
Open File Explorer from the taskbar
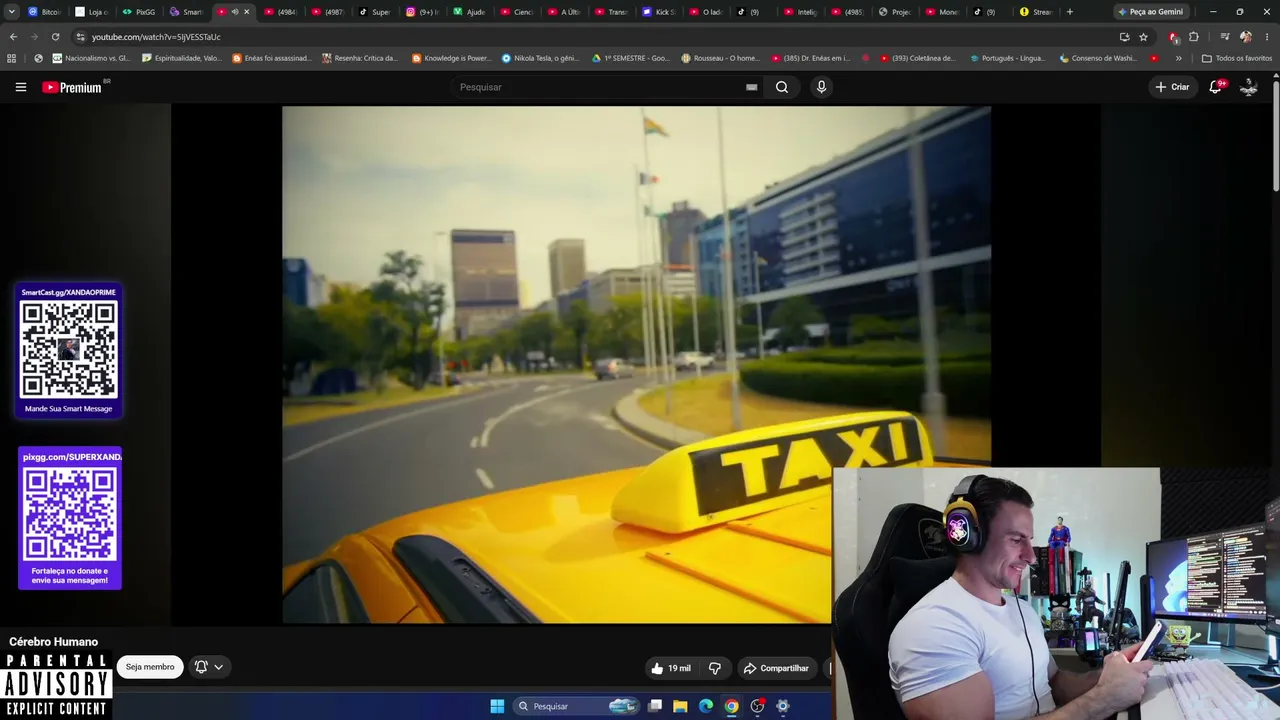[680, 706]
